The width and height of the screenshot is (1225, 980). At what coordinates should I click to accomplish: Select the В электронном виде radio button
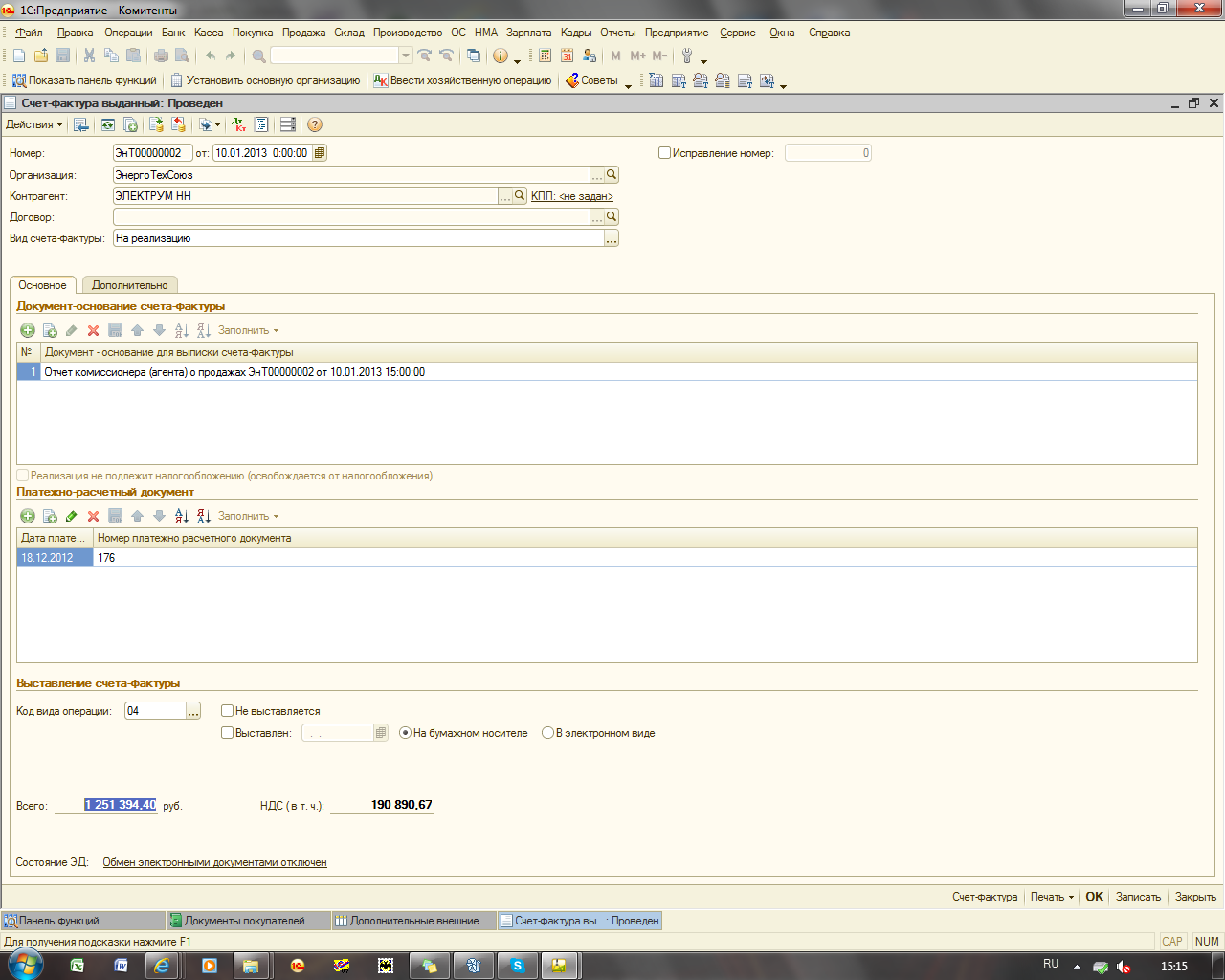(547, 733)
